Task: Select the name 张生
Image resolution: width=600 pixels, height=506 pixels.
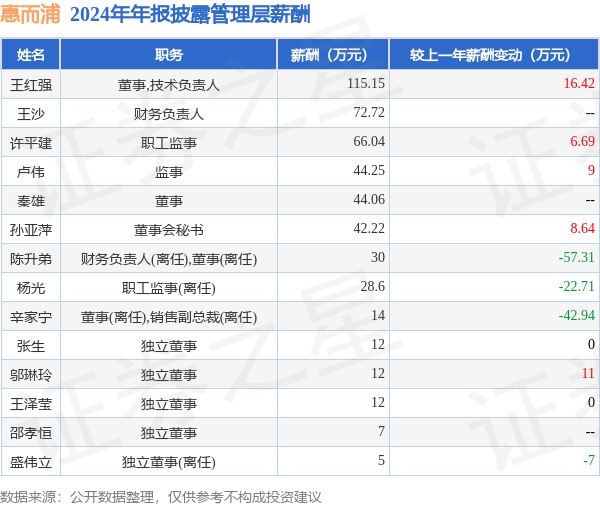Action: (31, 346)
